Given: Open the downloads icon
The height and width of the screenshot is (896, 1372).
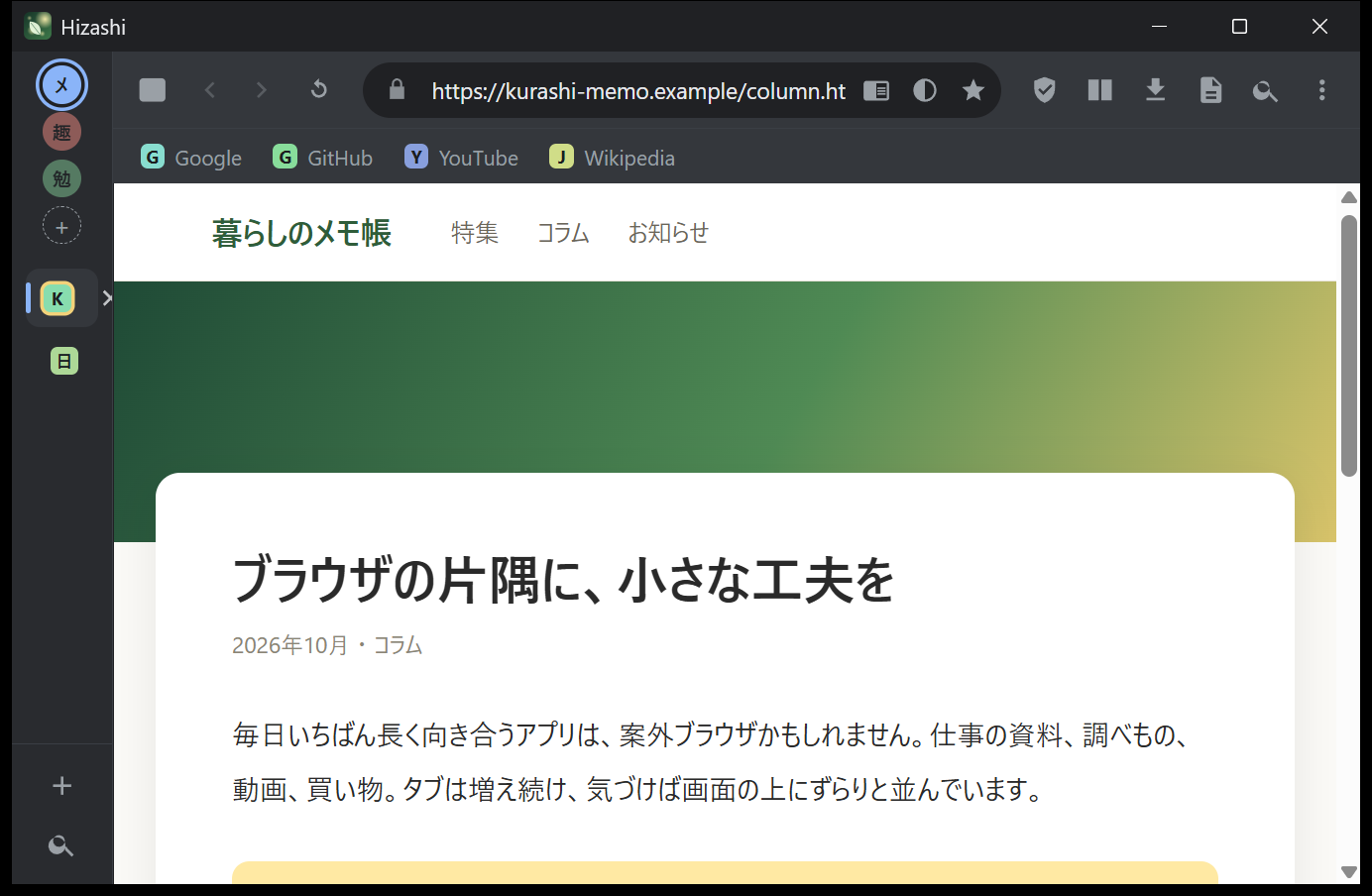Looking at the screenshot, I should pyautogui.click(x=1156, y=90).
